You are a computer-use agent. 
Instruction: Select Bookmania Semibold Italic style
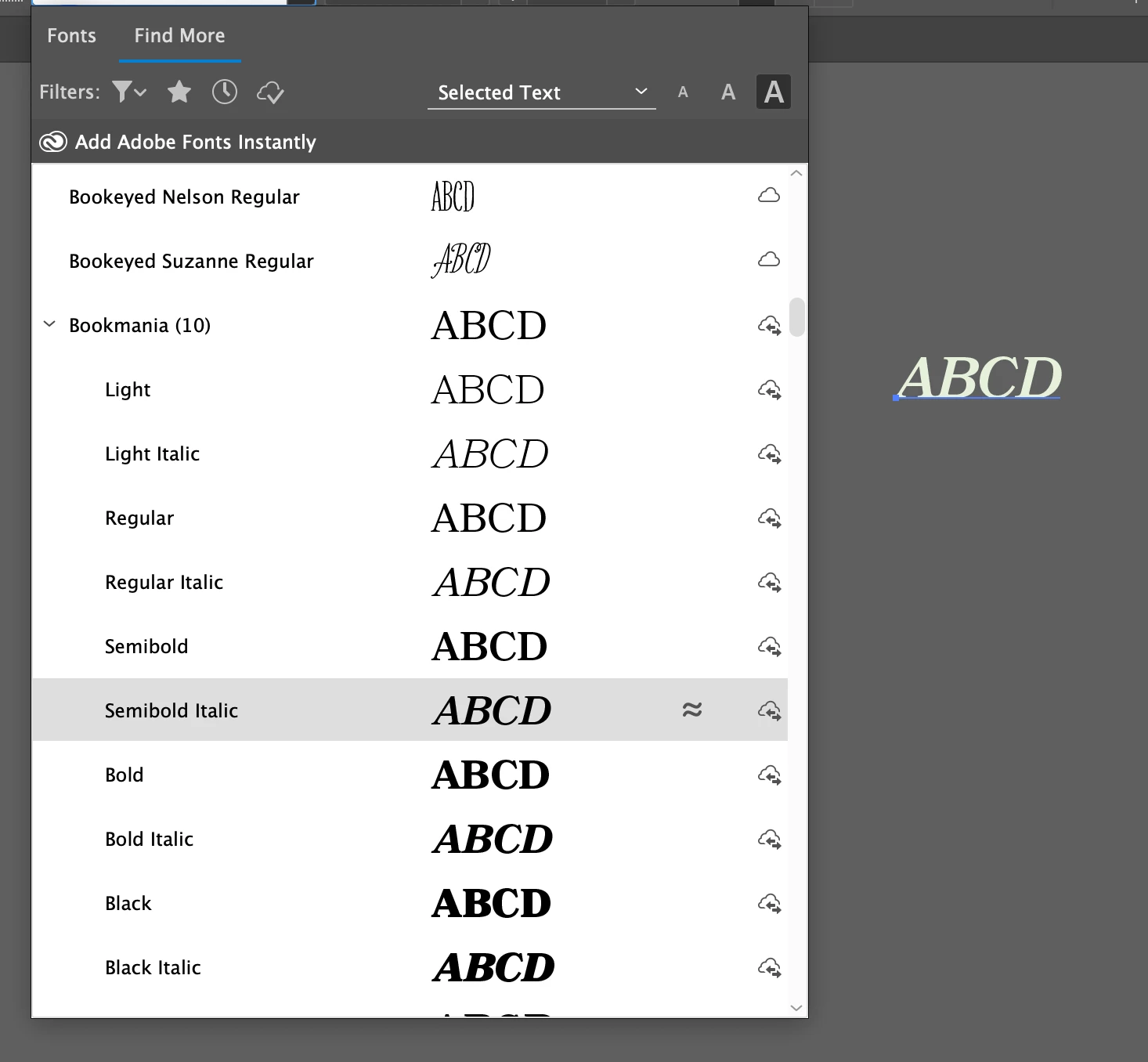click(x=410, y=710)
